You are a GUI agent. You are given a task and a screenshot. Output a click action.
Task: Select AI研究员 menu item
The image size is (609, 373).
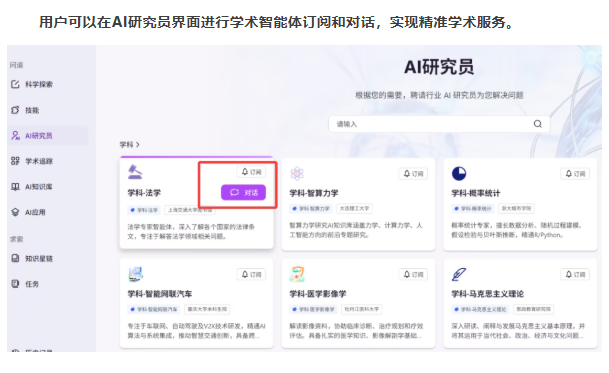pyautogui.click(x=47, y=136)
